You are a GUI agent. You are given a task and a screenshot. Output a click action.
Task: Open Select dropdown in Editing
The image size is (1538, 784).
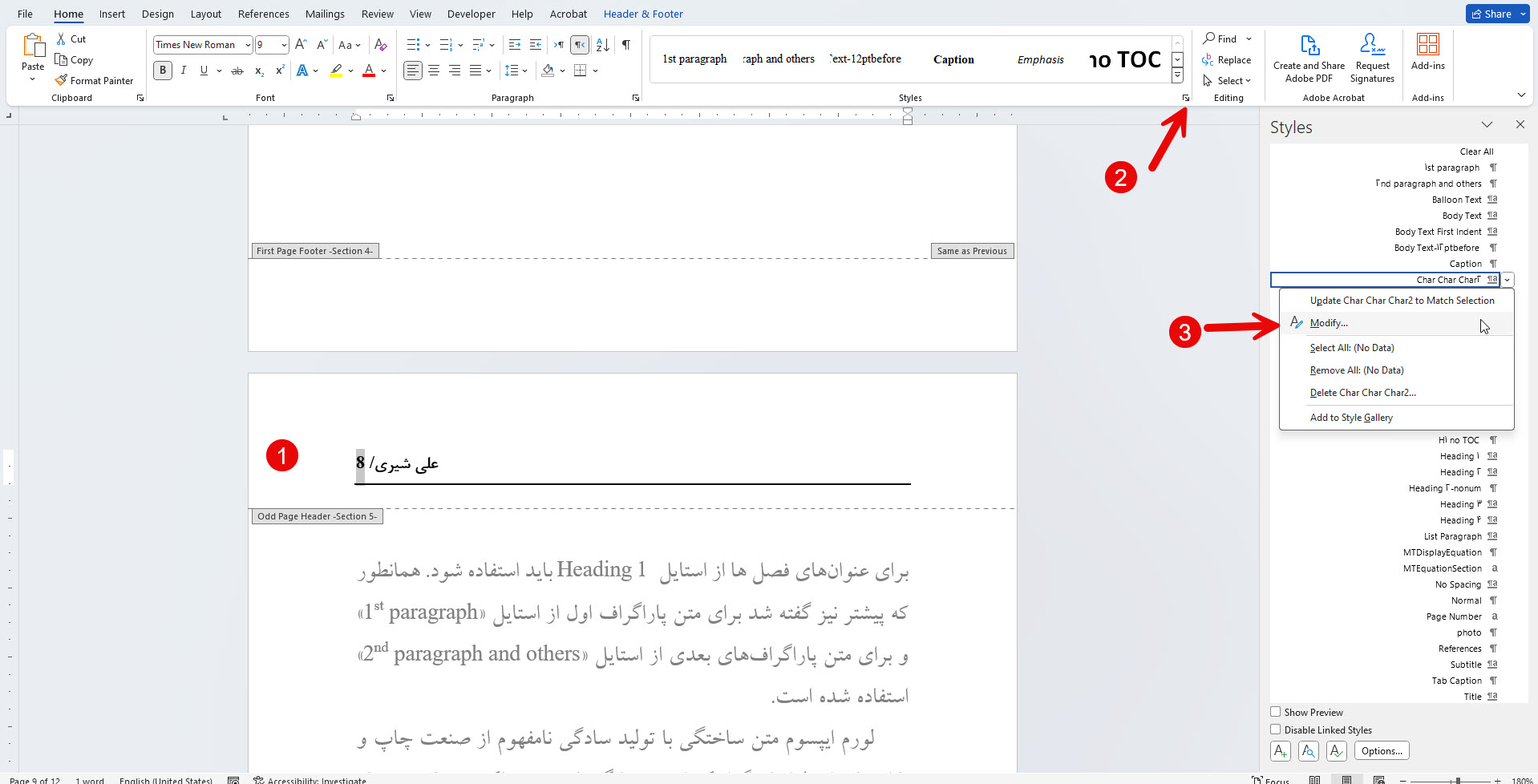[1228, 80]
